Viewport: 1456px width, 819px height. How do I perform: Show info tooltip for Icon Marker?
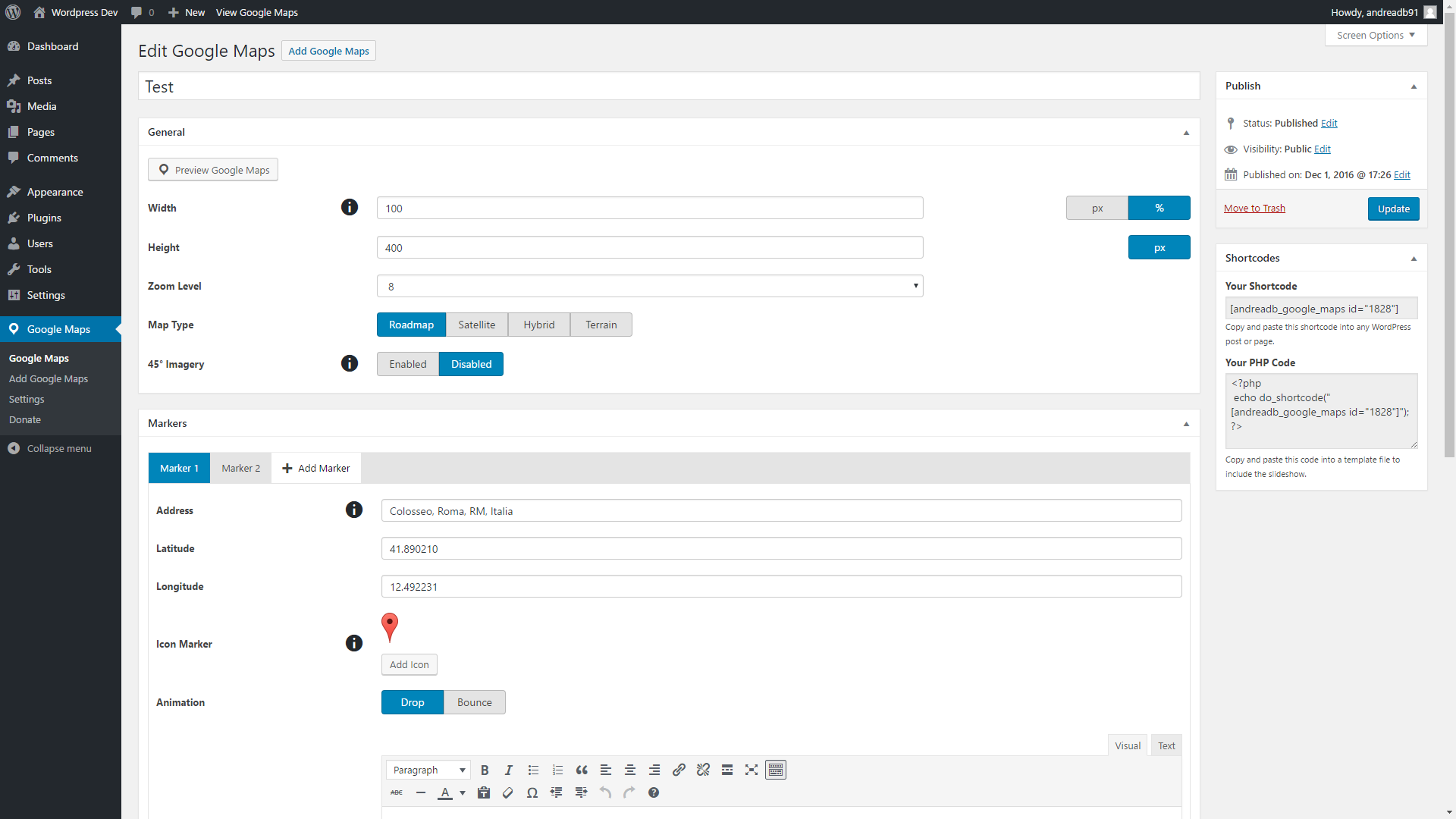coord(354,643)
